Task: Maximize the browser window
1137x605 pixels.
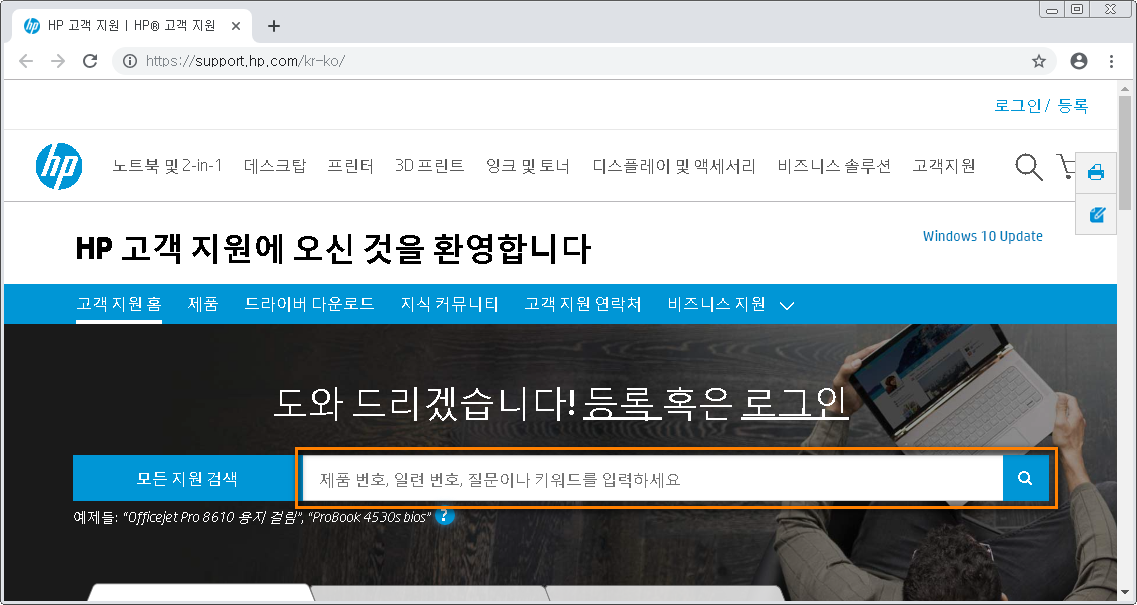Action: 1077,9
